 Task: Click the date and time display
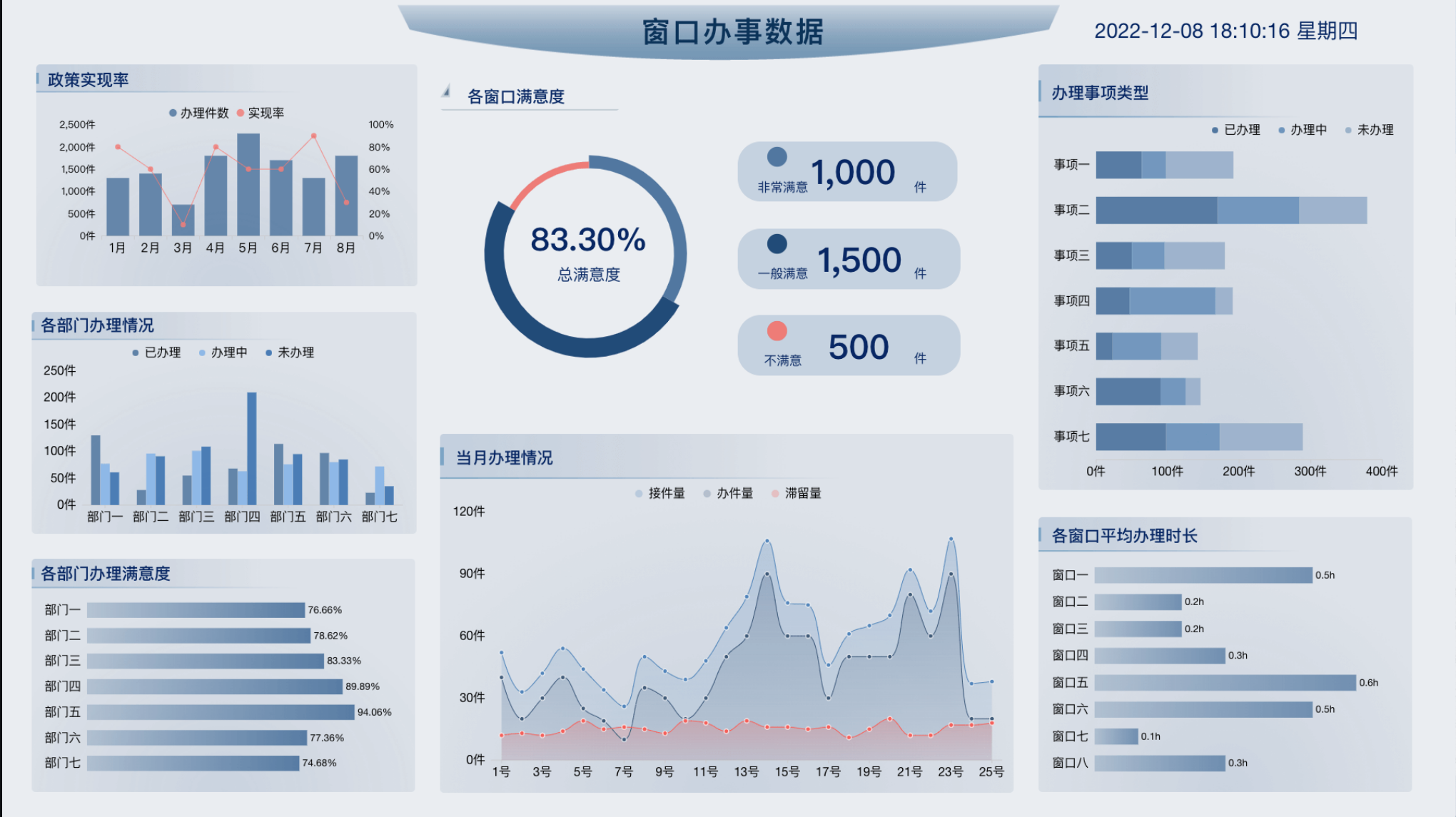(x=1225, y=31)
